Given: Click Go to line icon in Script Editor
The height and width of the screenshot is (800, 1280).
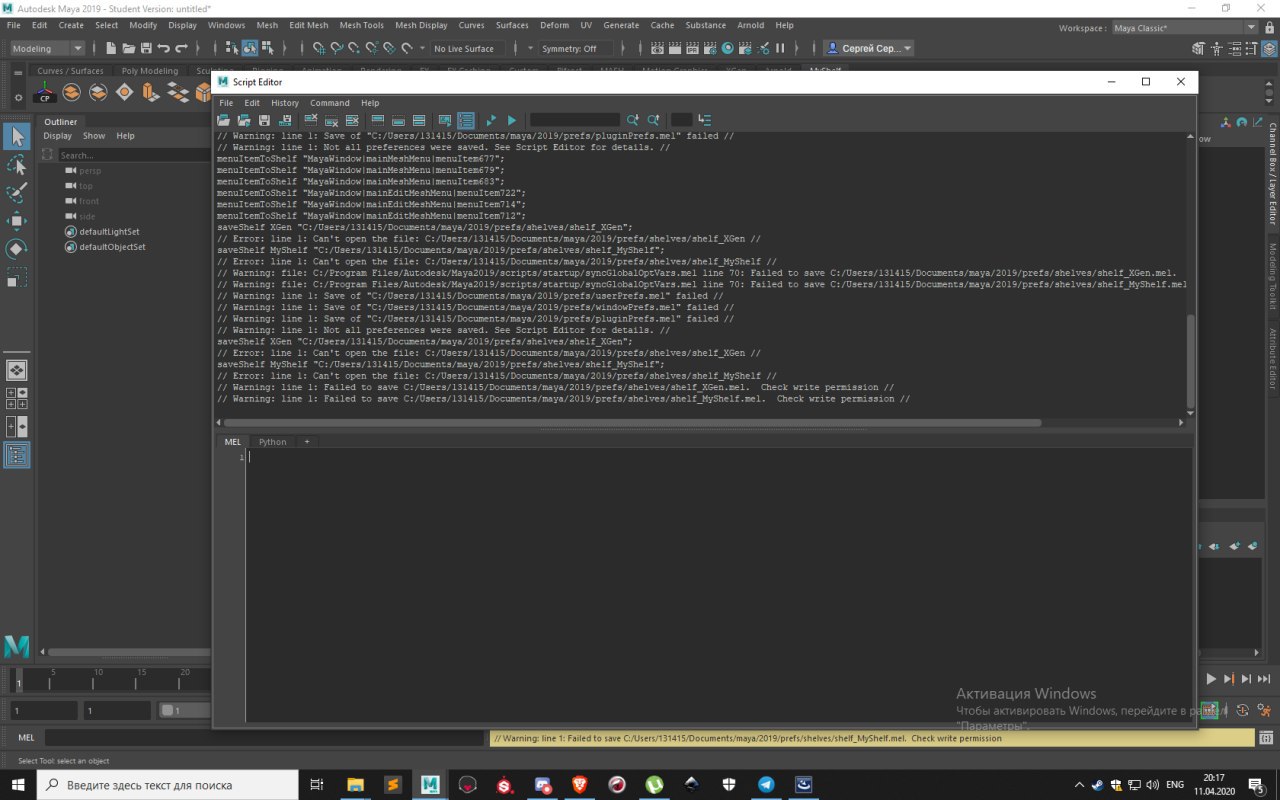Looking at the screenshot, I should [x=705, y=120].
